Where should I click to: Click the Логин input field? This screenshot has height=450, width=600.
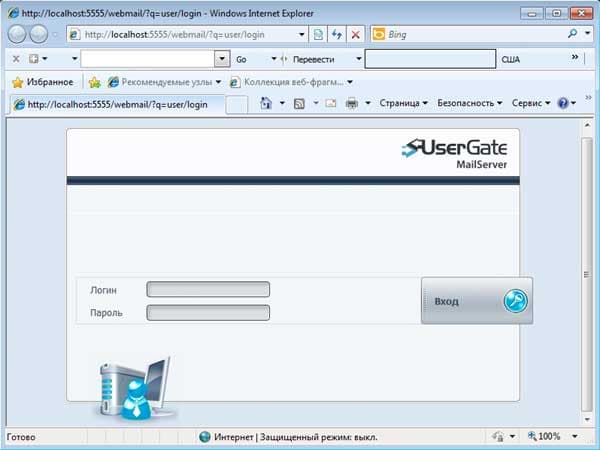click(x=208, y=289)
